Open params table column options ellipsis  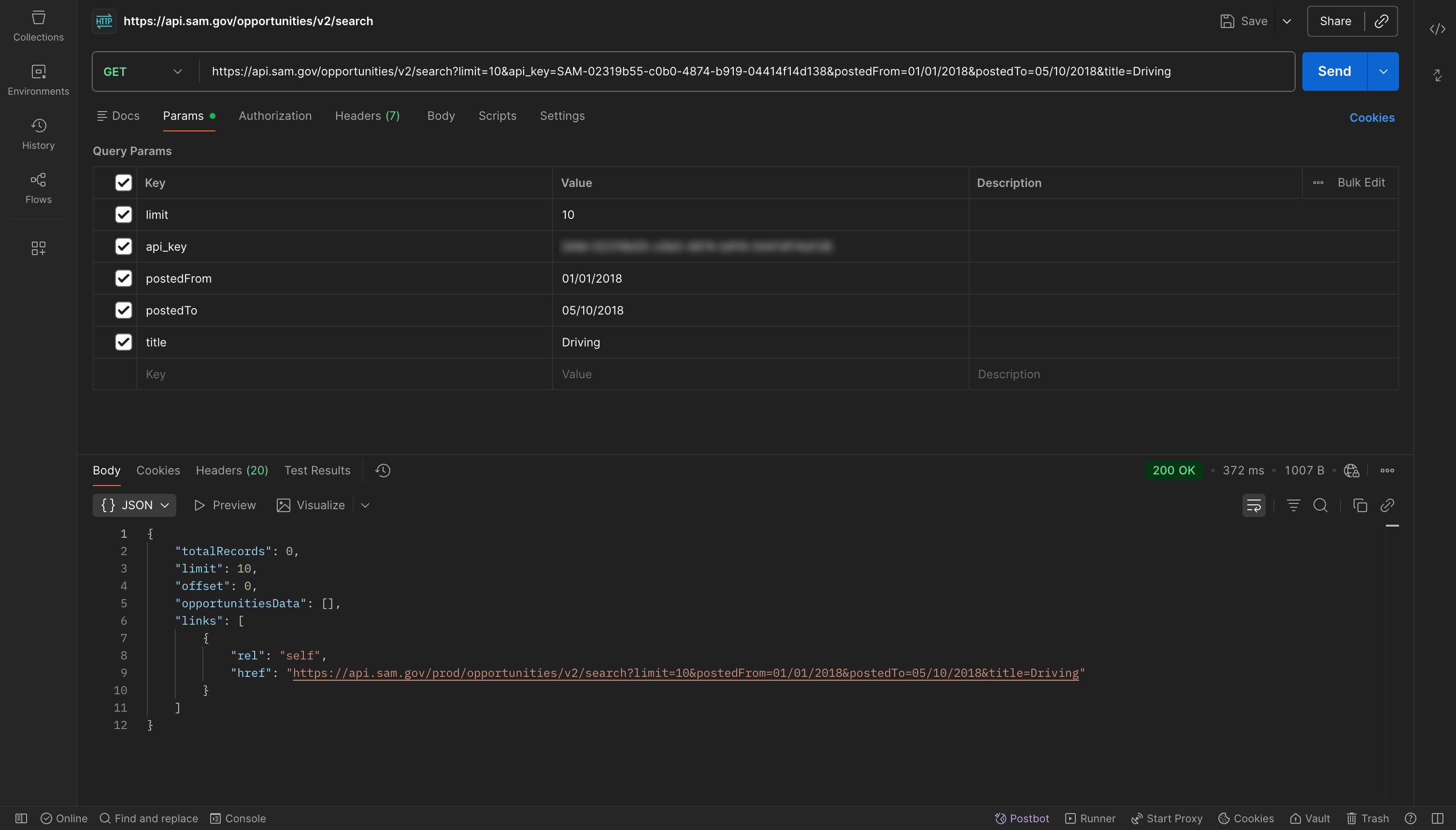tap(1318, 183)
